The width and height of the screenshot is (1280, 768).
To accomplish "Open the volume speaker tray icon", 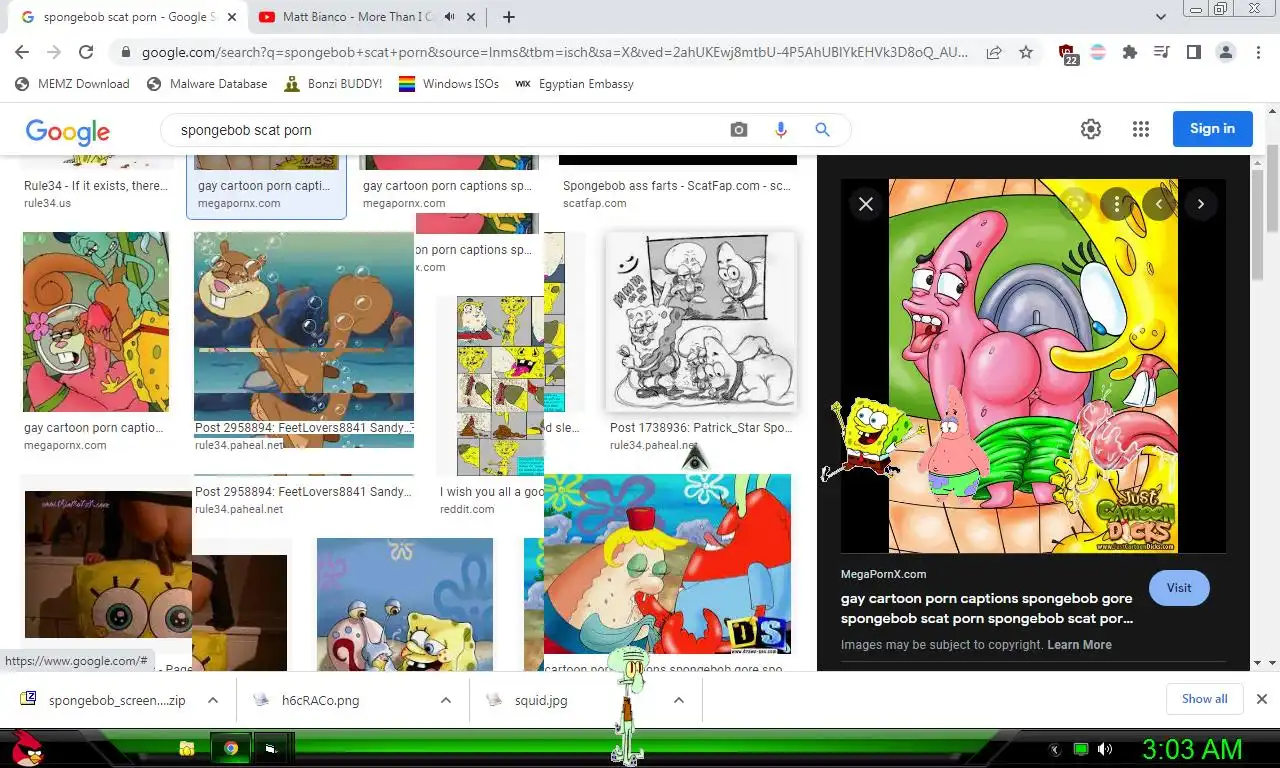I will tap(1105, 749).
